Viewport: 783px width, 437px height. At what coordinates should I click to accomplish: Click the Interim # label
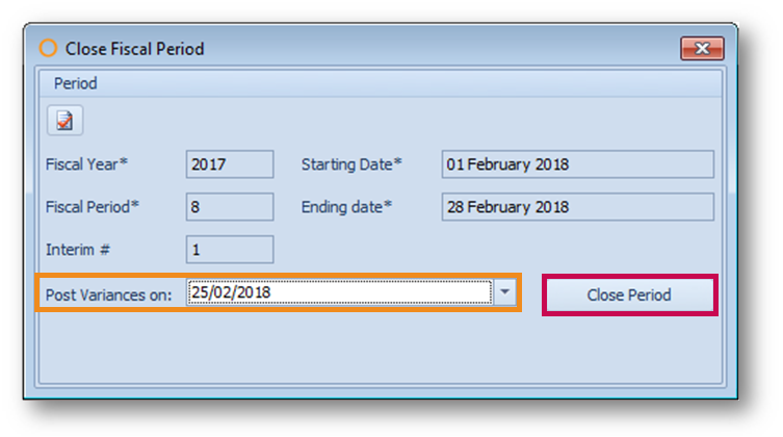click(x=77, y=249)
